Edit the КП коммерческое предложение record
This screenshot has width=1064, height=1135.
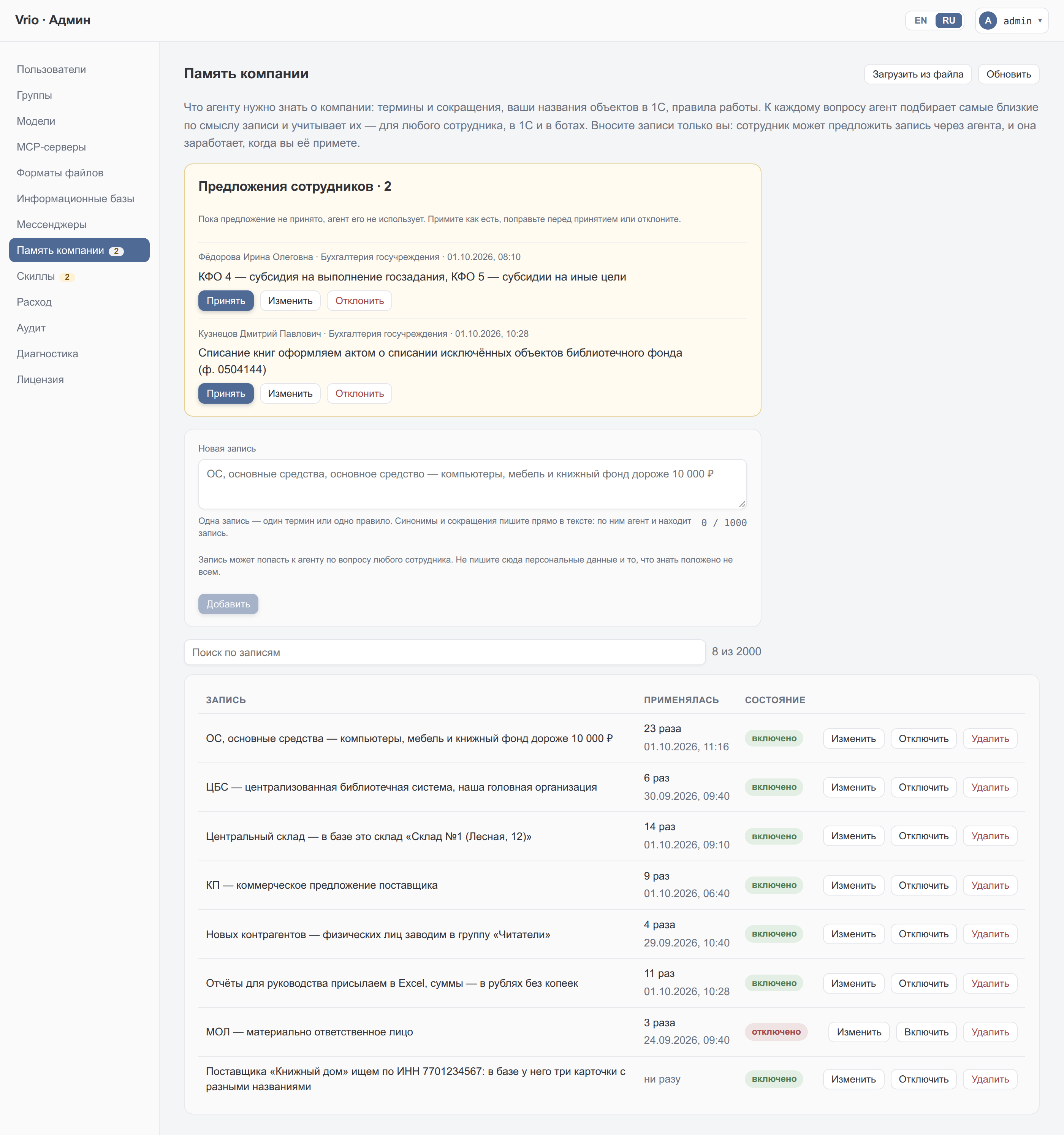(853, 885)
